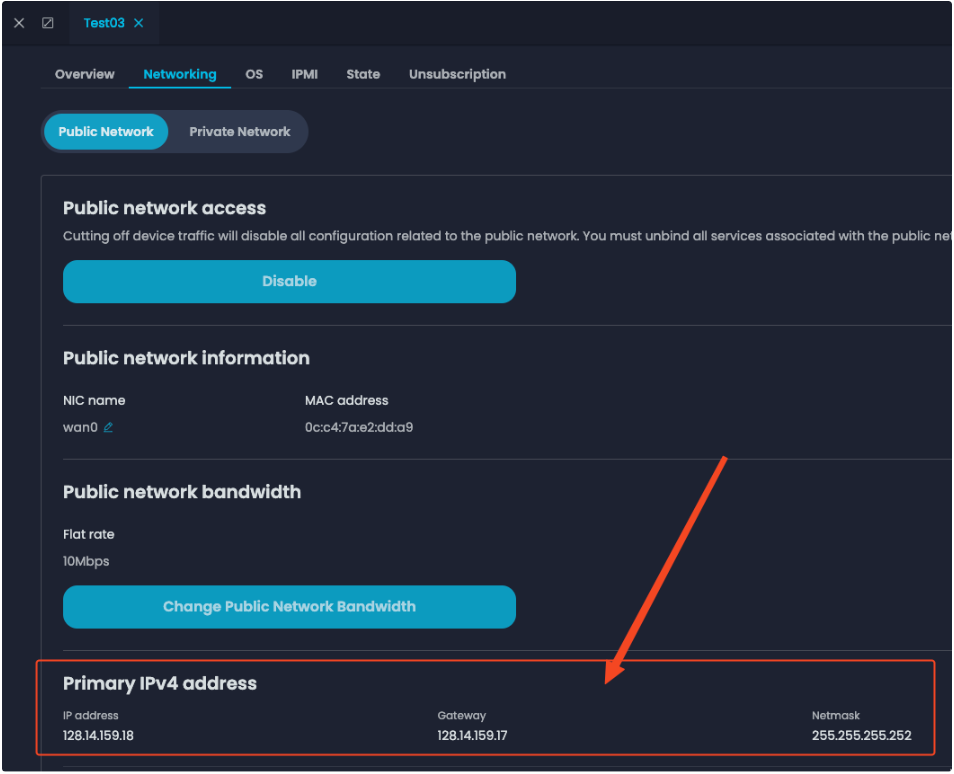Switch to the State tab
954x774 pixels.
[x=363, y=74]
